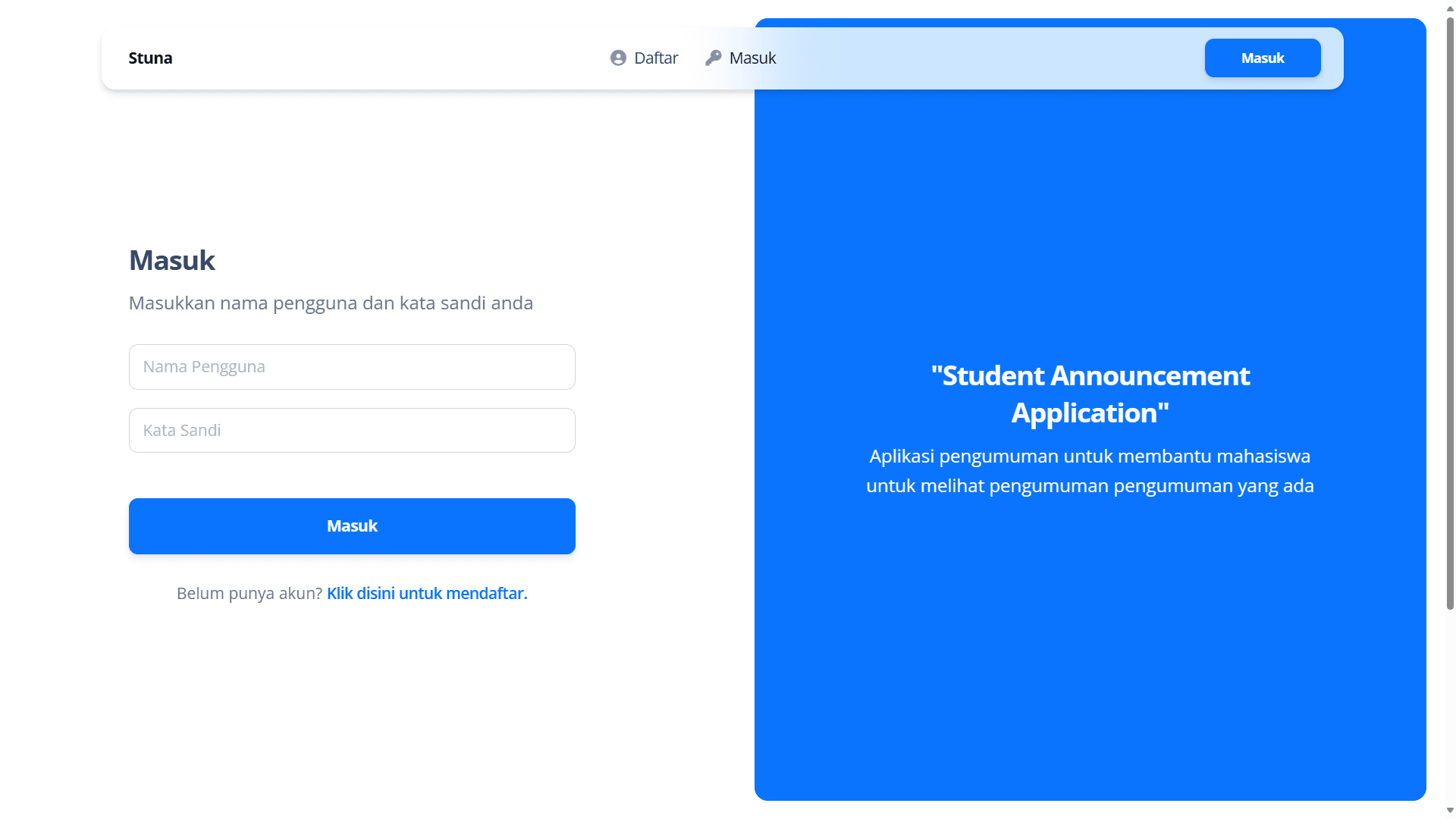1456x819 pixels.
Task: Click the "Belum punya akun?" text
Action: point(249,594)
